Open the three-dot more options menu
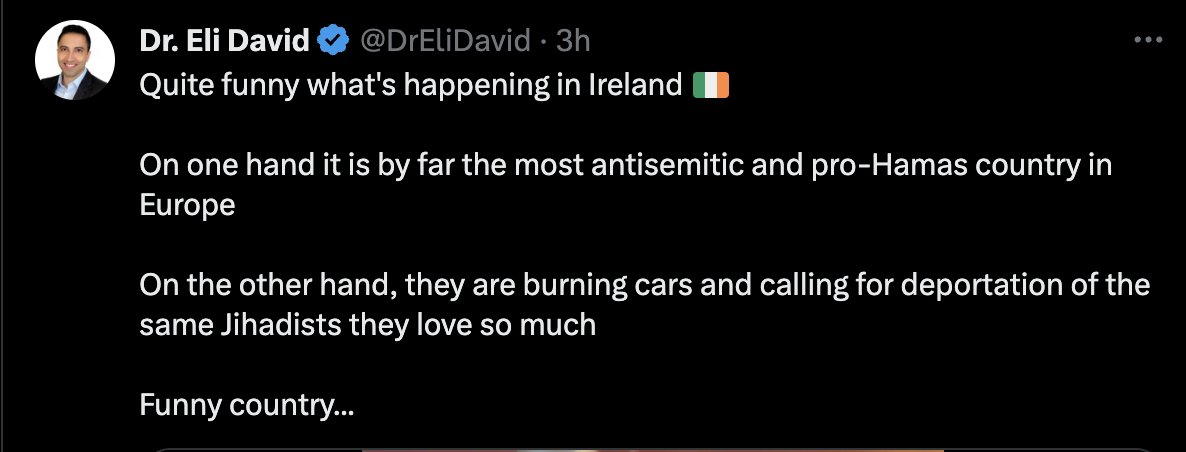This screenshot has height=452, width=1186. point(1145,40)
